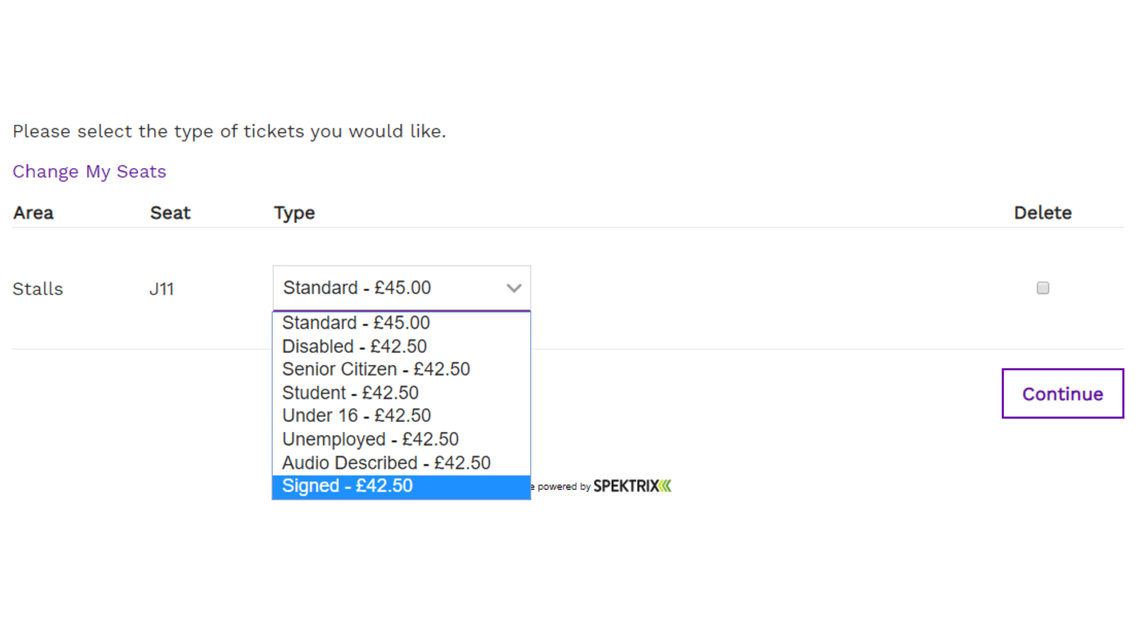Pick the Under 16 - £42.50 option
The width and height of the screenshot is (1140, 629).
tap(401, 416)
